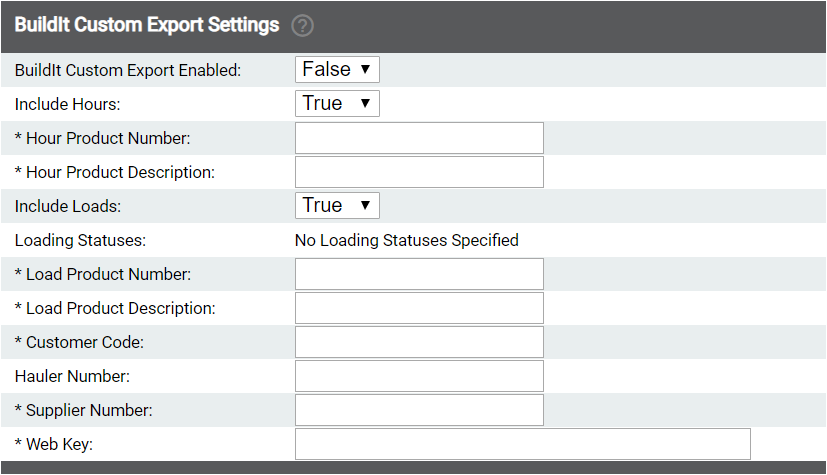827x475 pixels.
Task: Click the '* Hour Product Number:' label
Action: (x=102, y=138)
